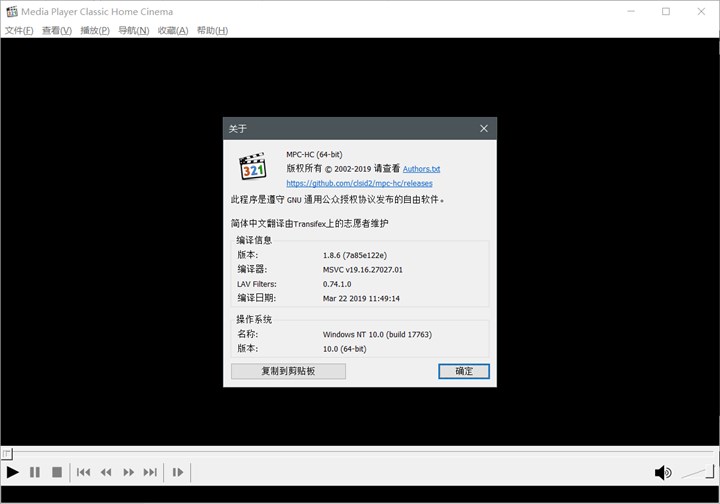720x504 pixels.
Task: Click the seek bar thumb
Action: pyautogui.click(x=6, y=454)
